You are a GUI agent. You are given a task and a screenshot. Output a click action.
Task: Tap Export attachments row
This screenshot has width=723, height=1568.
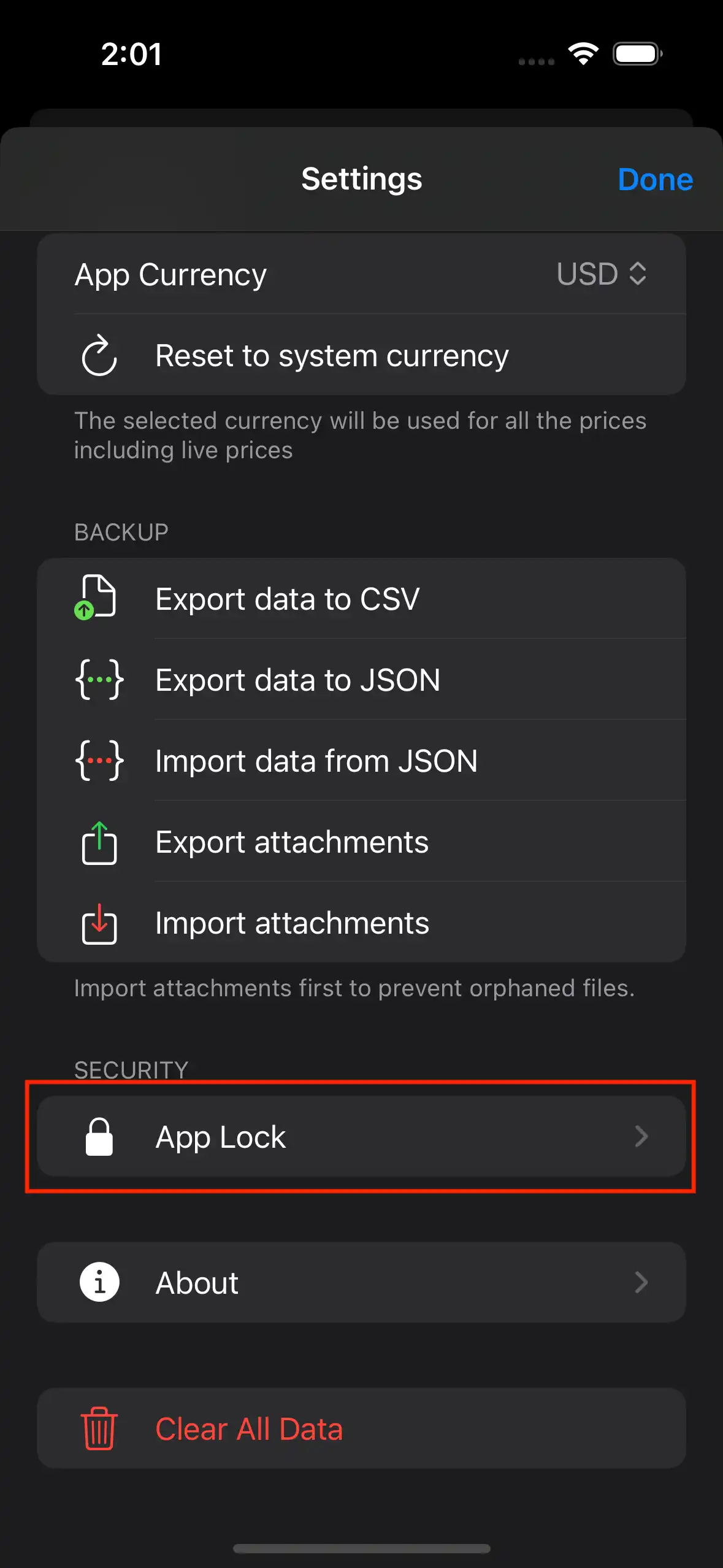(361, 842)
